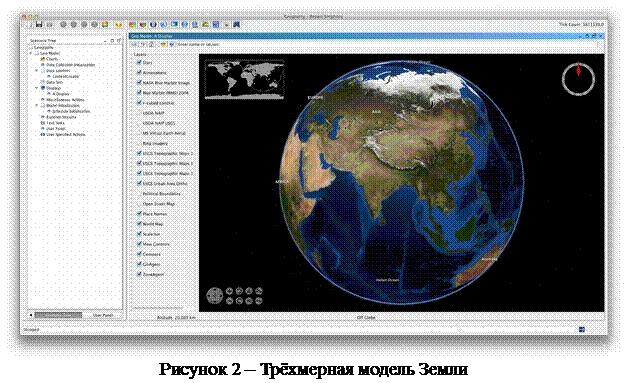Click the world map overview thumbnail
Viewport: 627px width, 383px height.
coord(244,79)
